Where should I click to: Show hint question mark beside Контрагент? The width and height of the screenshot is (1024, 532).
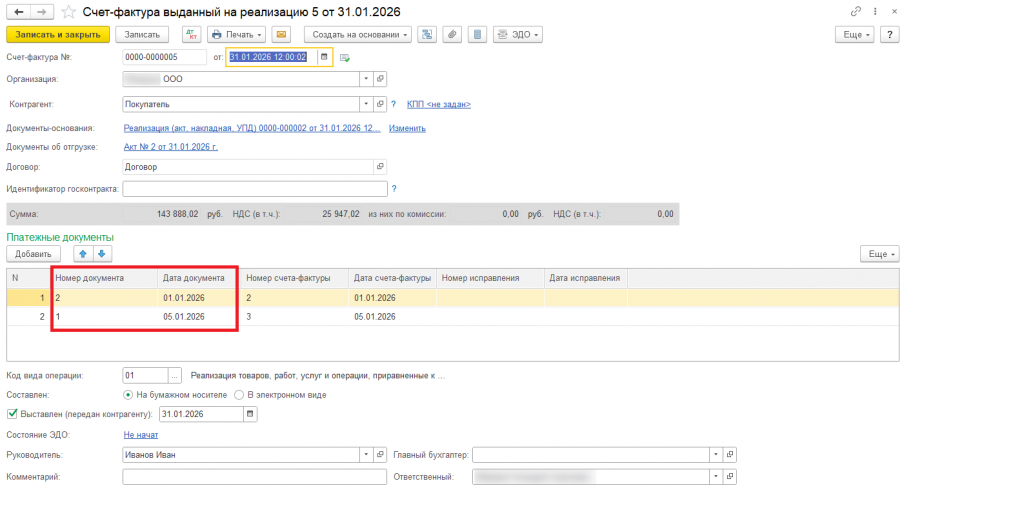click(393, 104)
